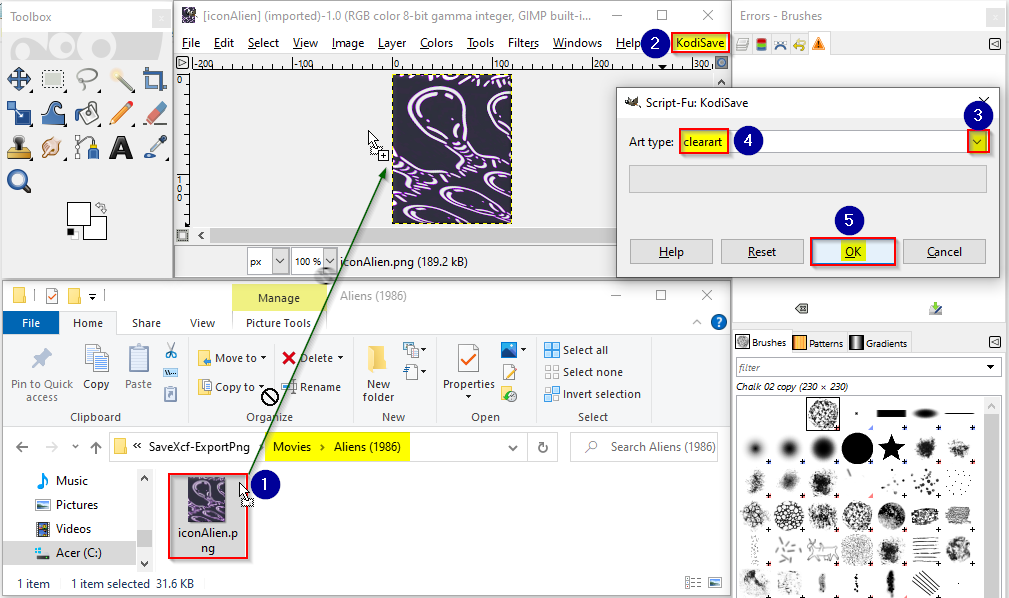The height and width of the screenshot is (598, 1009).
Task: Toggle the quick mask button at canvas corner
Action: (x=183, y=236)
